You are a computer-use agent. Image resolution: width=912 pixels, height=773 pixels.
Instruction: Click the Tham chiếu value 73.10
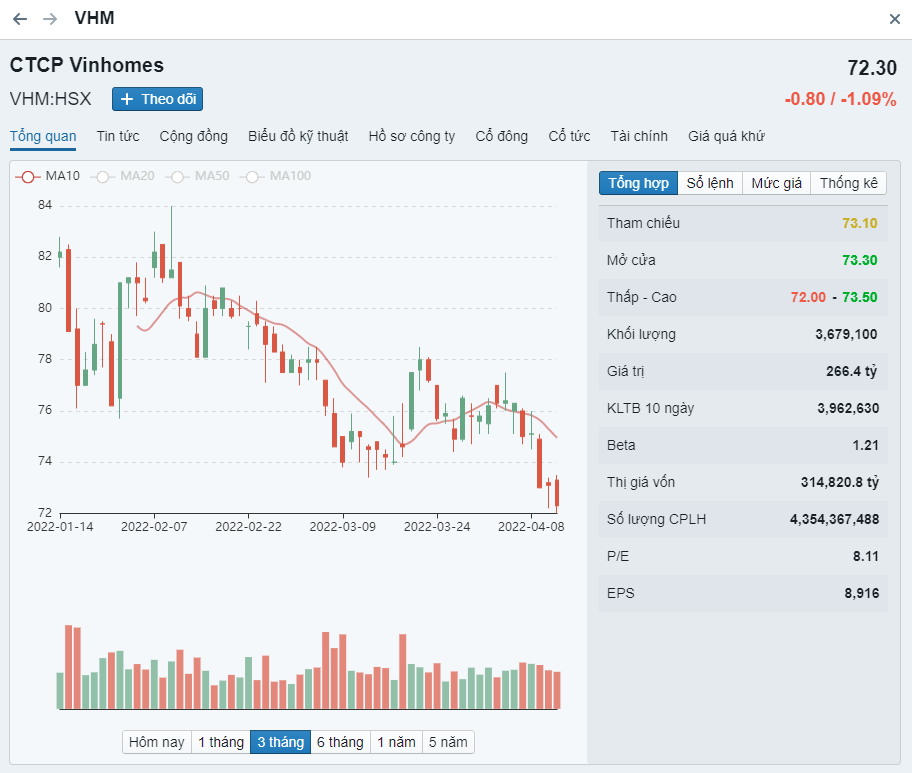(860, 223)
